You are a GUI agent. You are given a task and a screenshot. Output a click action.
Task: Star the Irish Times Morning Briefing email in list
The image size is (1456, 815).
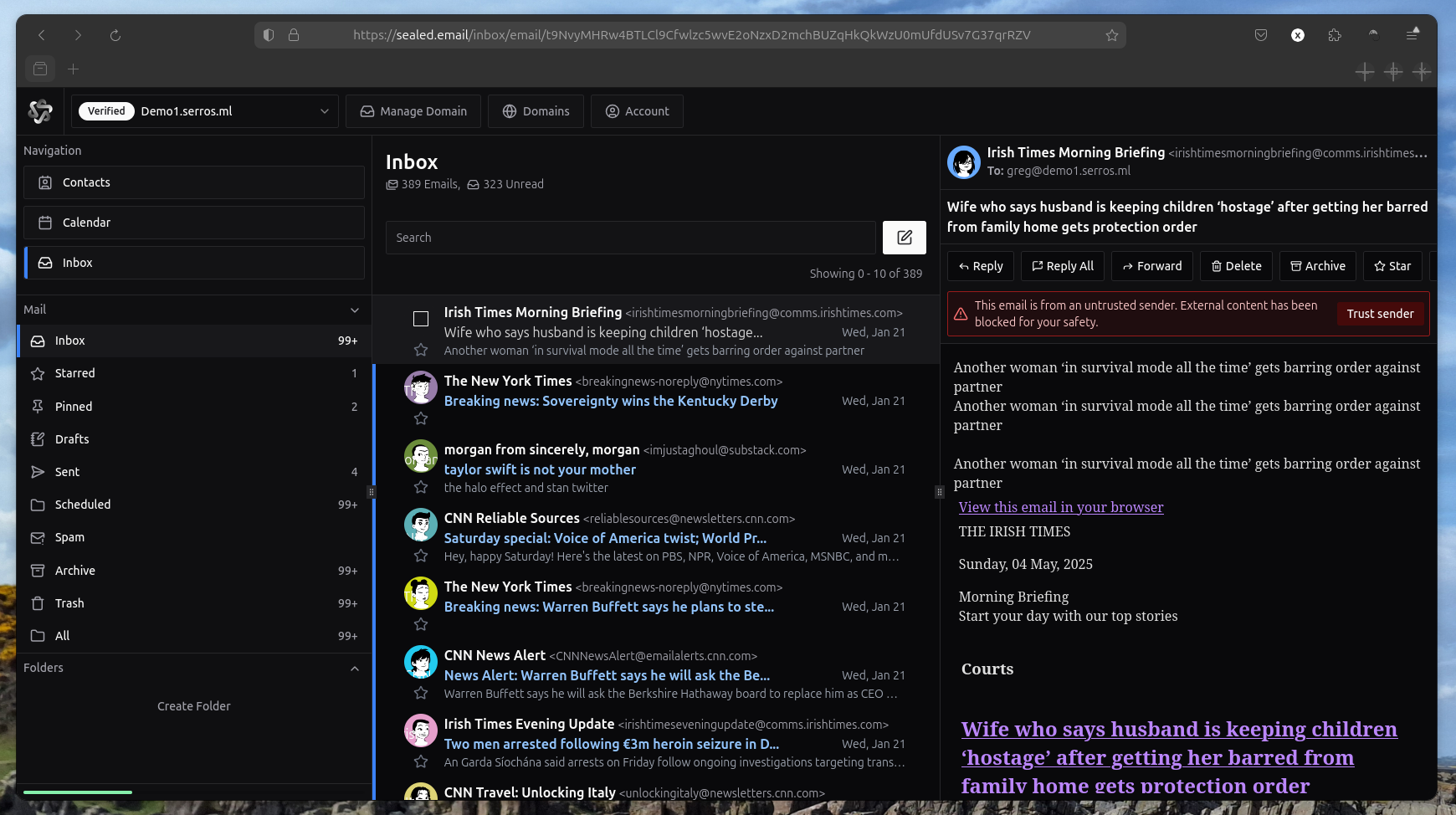point(421,350)
